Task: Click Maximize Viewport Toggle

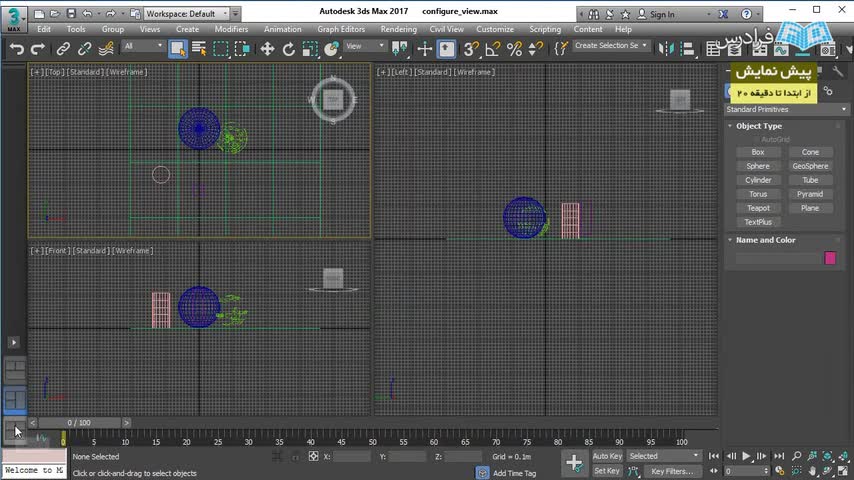Action: coord(843,471)
